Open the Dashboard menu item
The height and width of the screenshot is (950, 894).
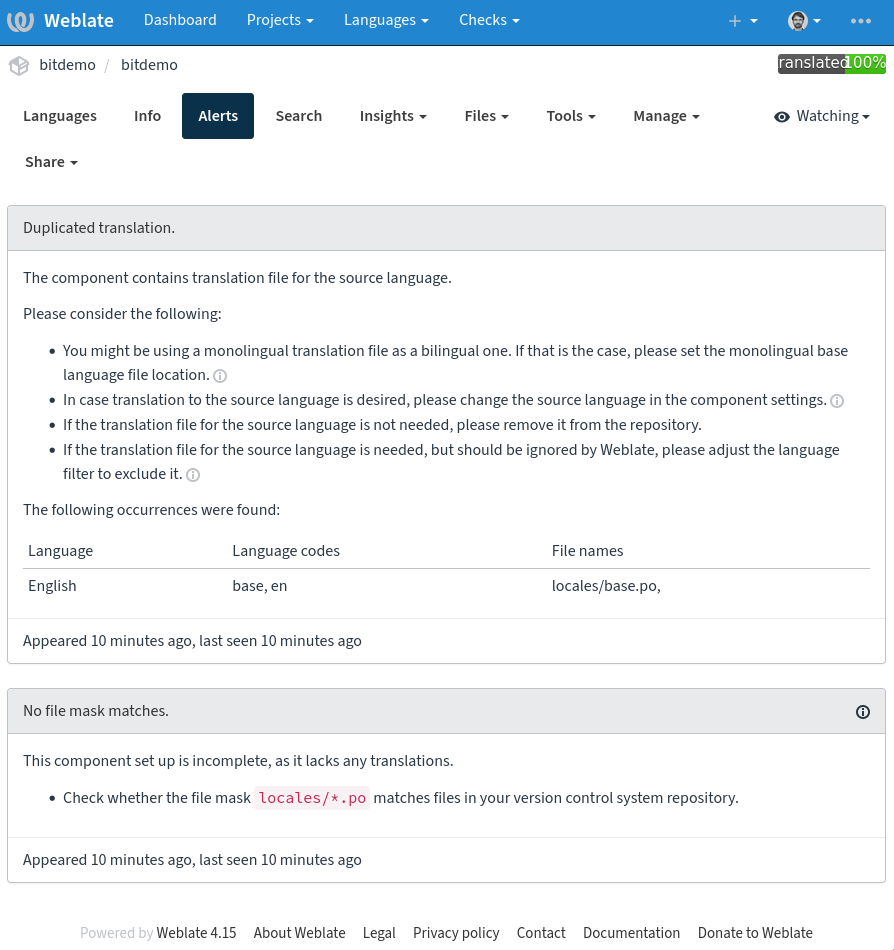click(x=180, y=20)
